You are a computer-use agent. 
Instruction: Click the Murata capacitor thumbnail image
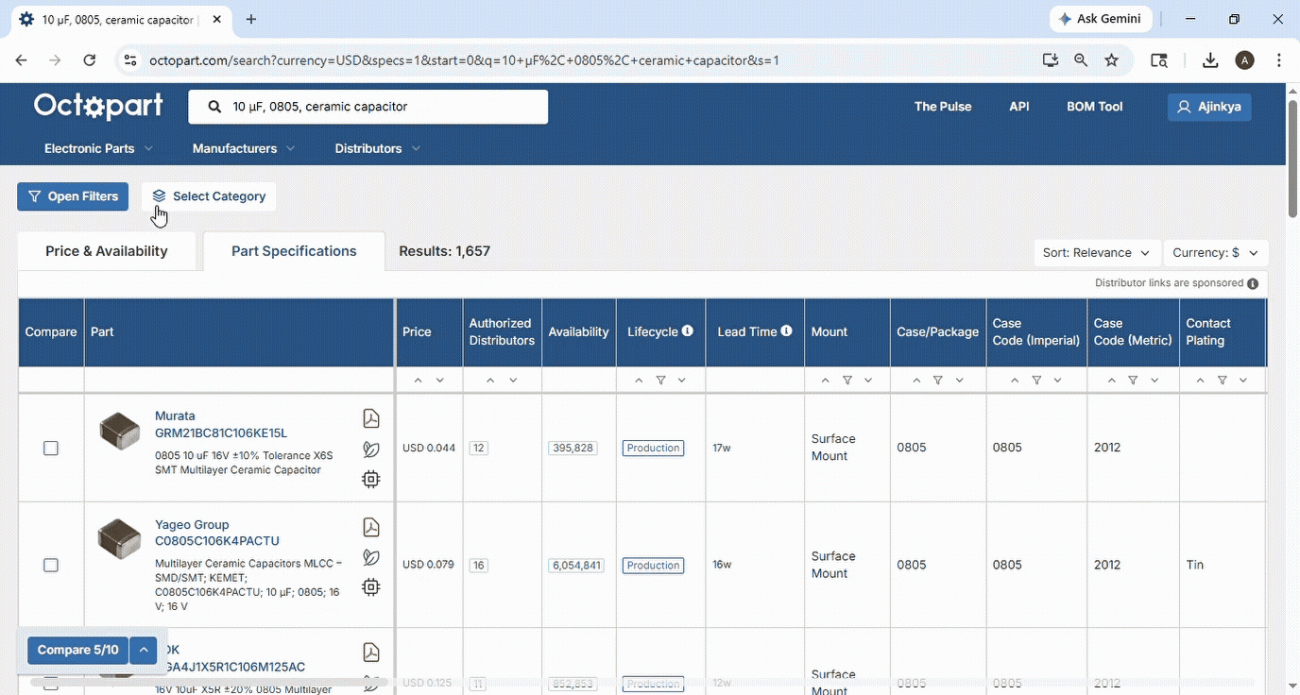coord(119,432)
